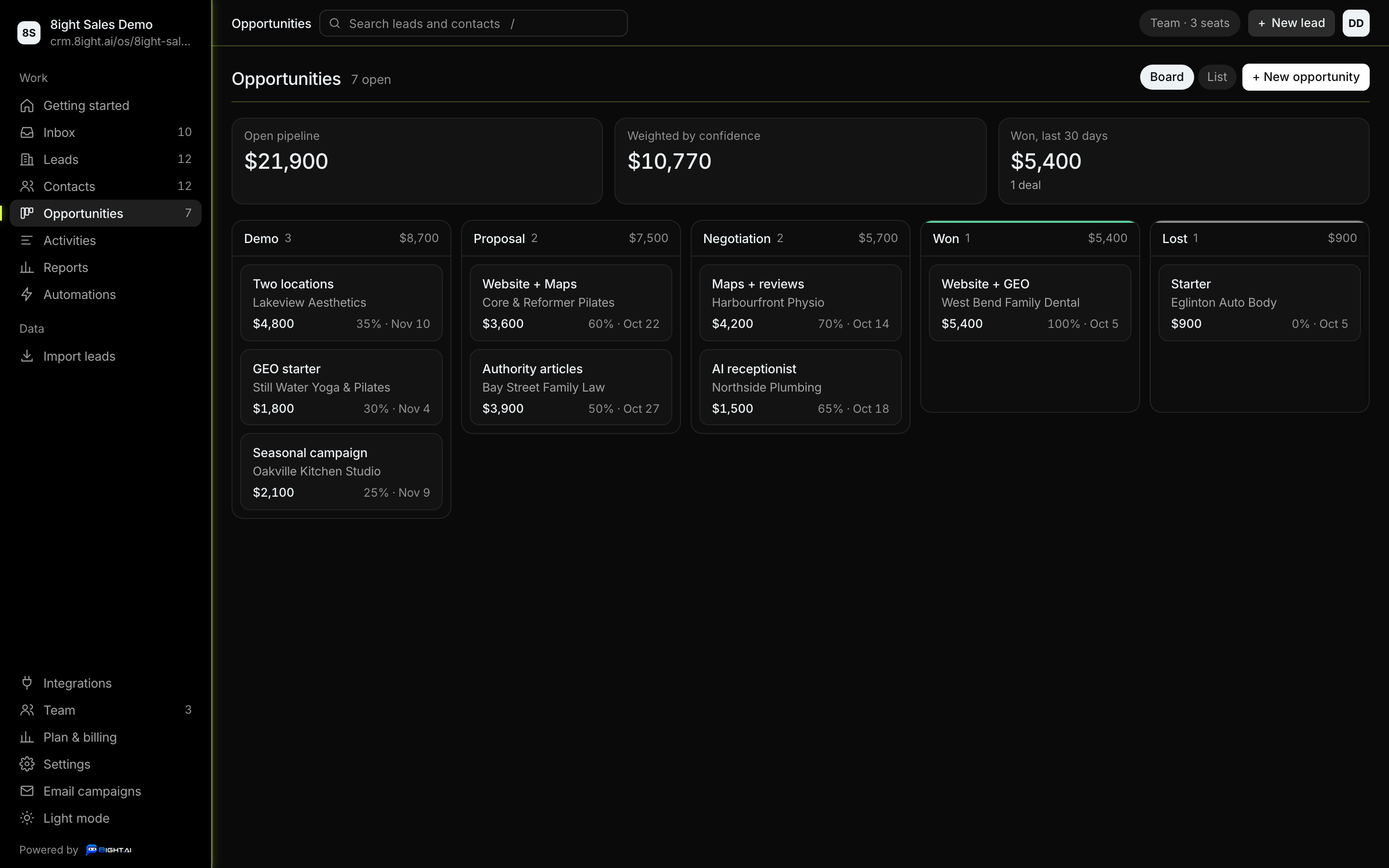Viewport: 1389px width, 868px height.
Task: Open the Reports bar-chart icon
Action: pos(27,268)
